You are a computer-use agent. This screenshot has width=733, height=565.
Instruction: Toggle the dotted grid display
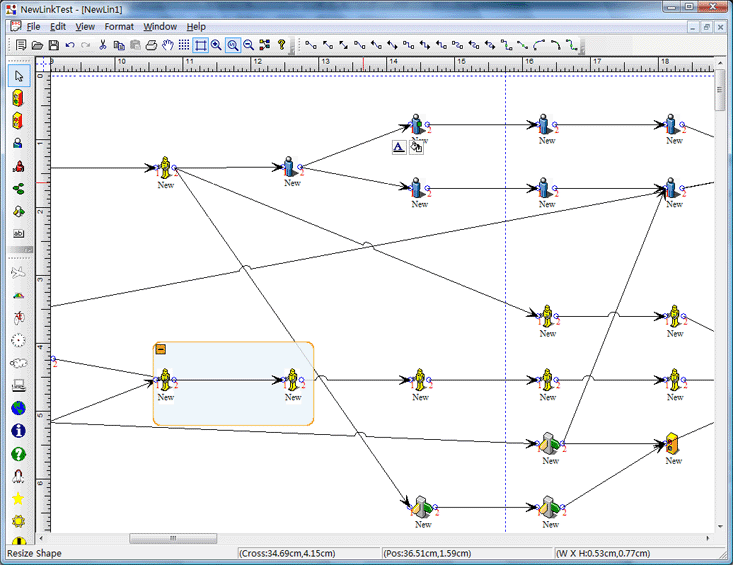(184, 45)
